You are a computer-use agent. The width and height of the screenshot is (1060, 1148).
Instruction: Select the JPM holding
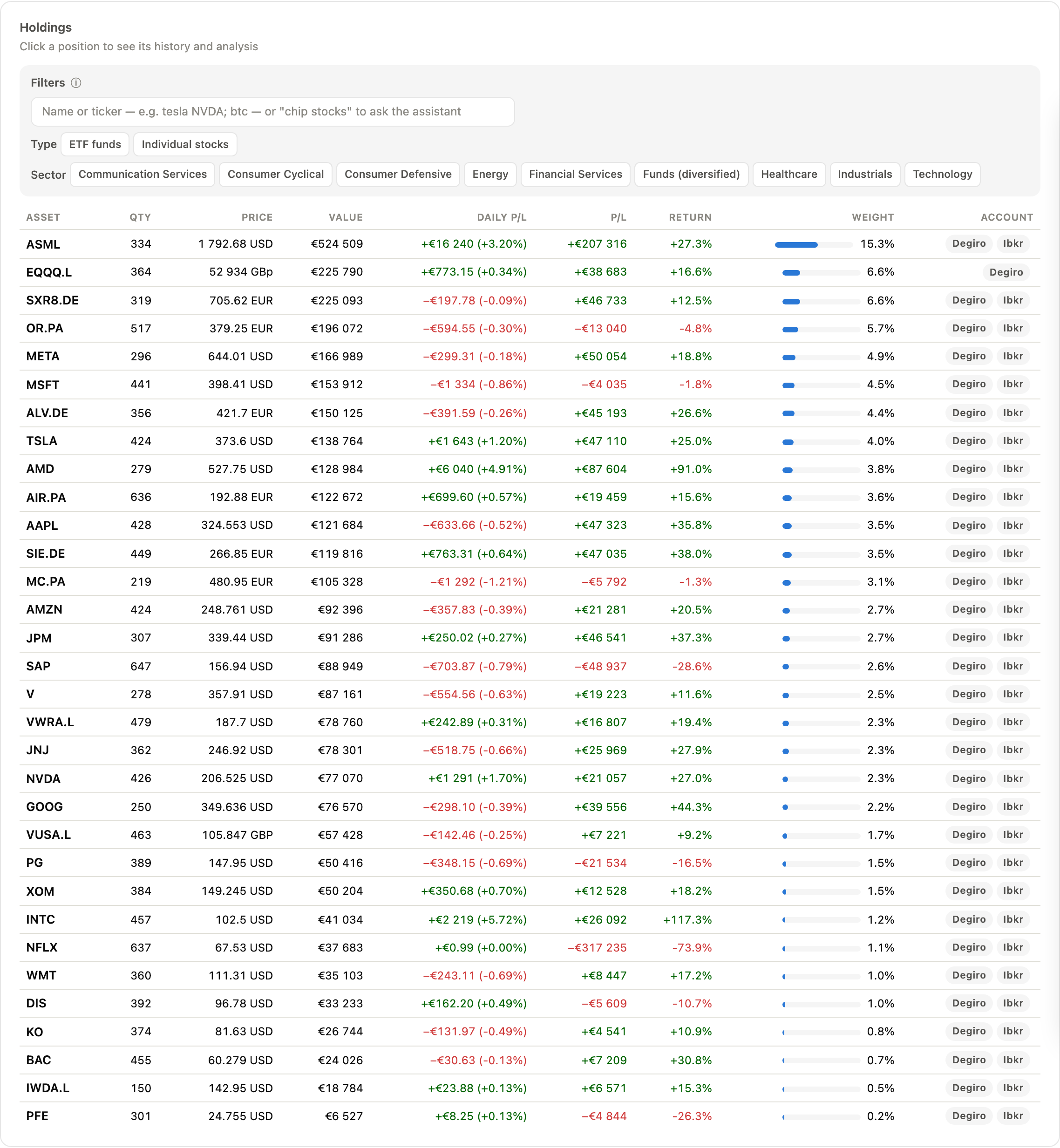(x=530, y=638)
